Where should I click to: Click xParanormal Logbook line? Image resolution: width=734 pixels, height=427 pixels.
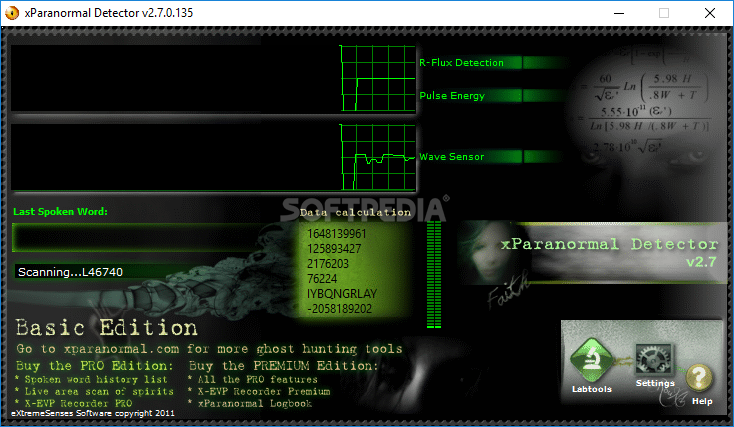click(250, 403)
